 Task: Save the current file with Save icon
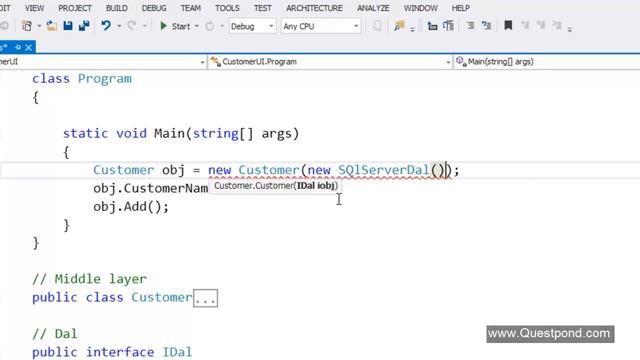pyautogui.click(x=68, y=26)
